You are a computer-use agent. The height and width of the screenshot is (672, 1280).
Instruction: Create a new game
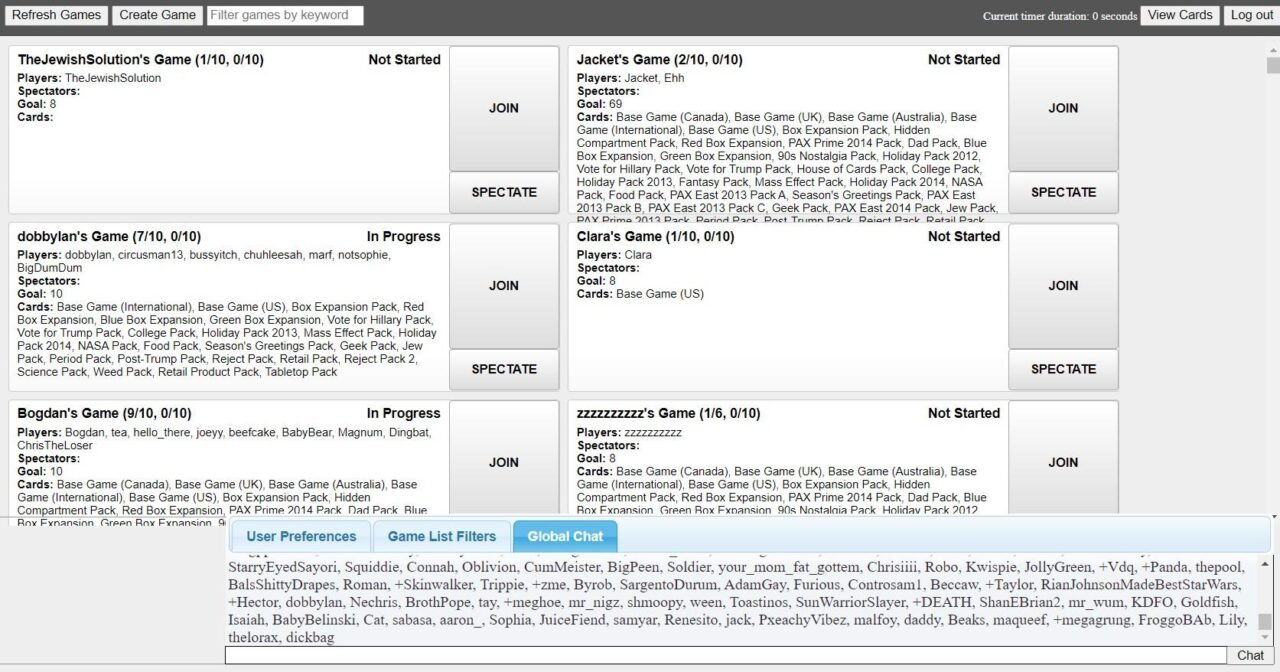coord(156,15)
